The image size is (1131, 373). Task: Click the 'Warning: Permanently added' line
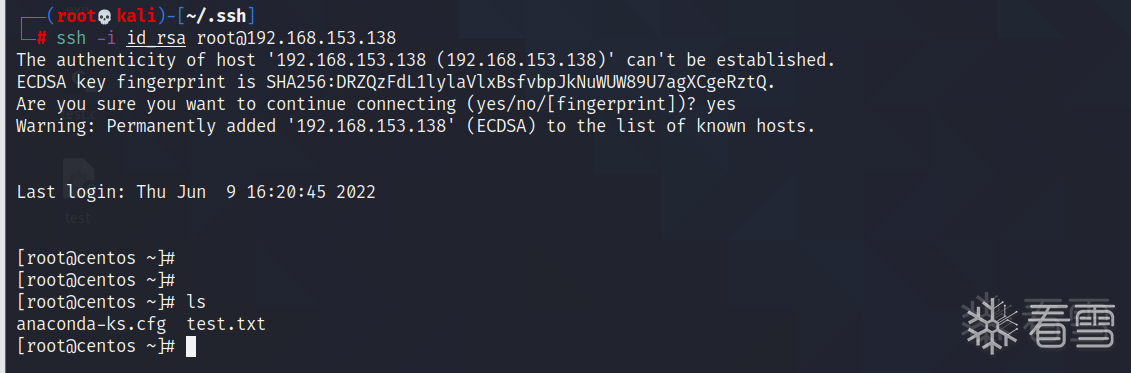pos(416,127)
